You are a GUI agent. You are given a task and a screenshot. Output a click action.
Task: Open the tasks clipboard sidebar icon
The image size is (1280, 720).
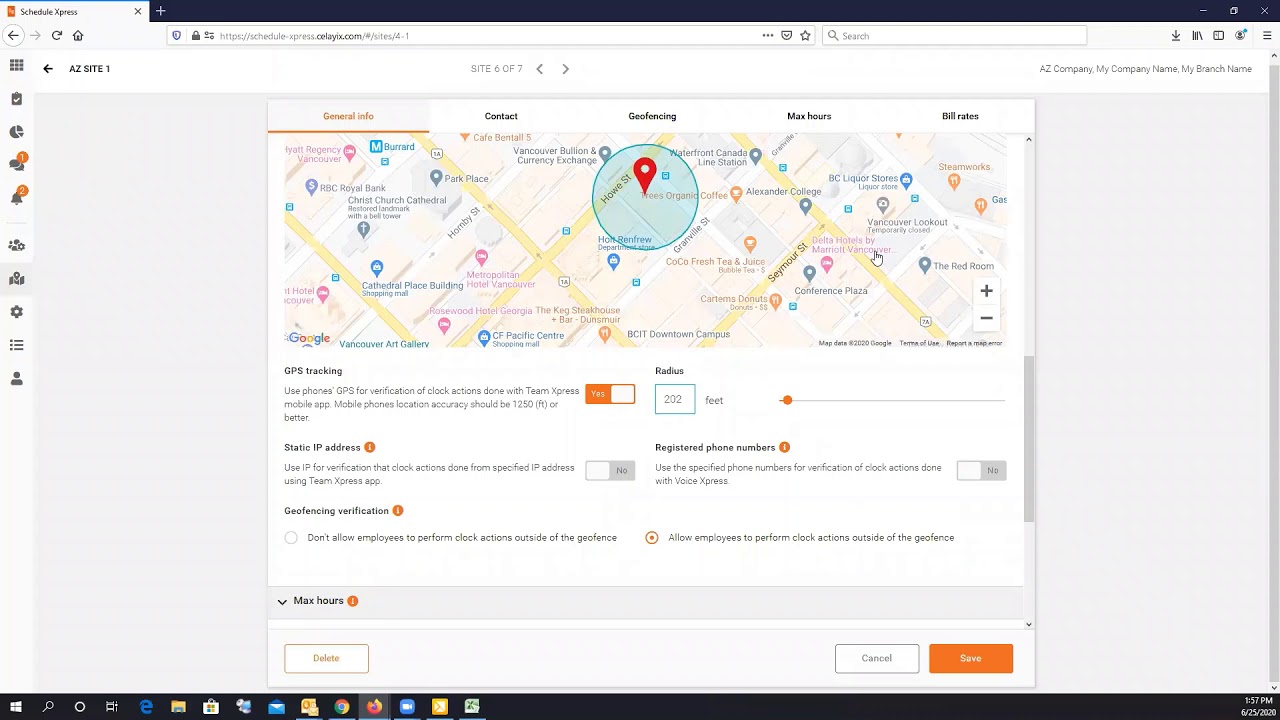[x=16, y=99]
